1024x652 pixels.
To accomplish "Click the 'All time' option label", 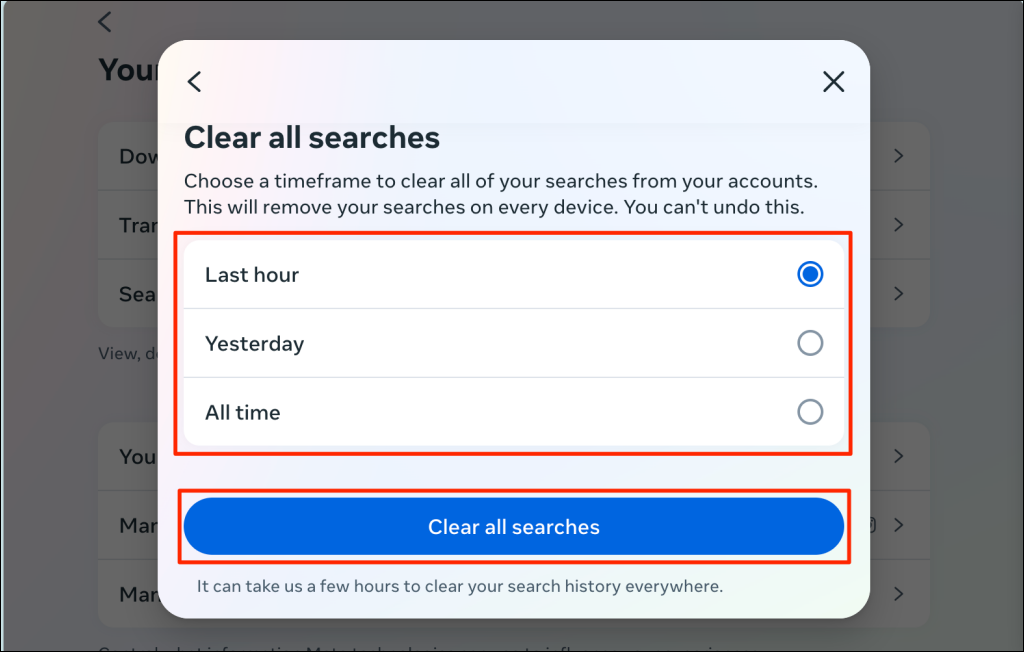I will 243,412.
